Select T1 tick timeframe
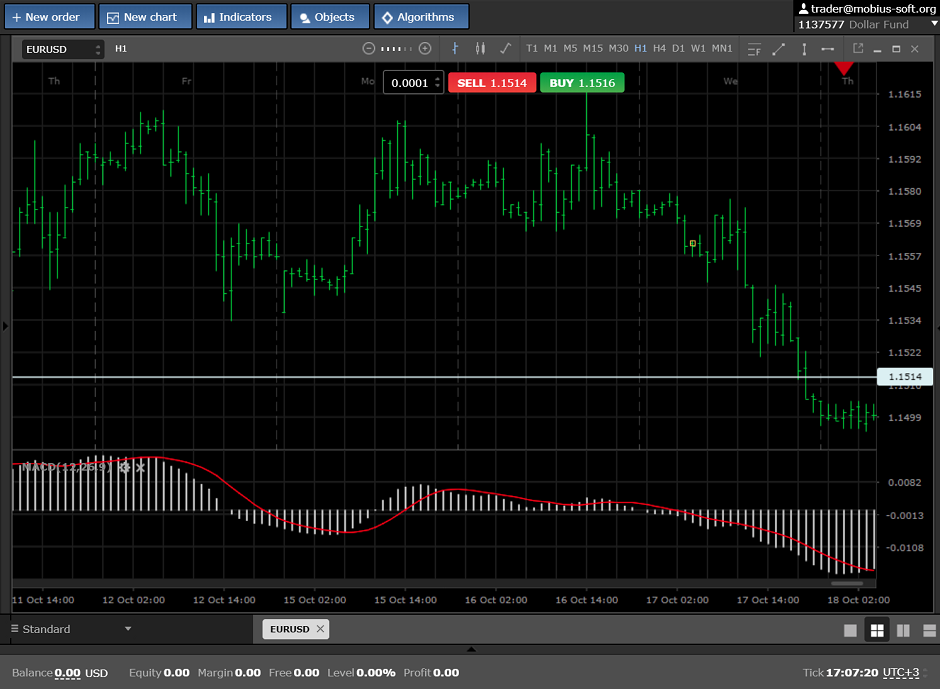The image size is (940, 689). [x=532, y=49]
